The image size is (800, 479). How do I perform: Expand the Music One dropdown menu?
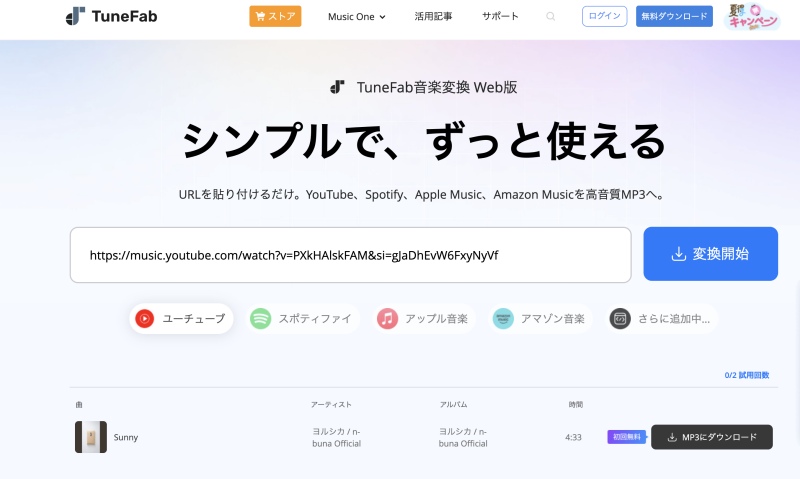click(357, 17)
